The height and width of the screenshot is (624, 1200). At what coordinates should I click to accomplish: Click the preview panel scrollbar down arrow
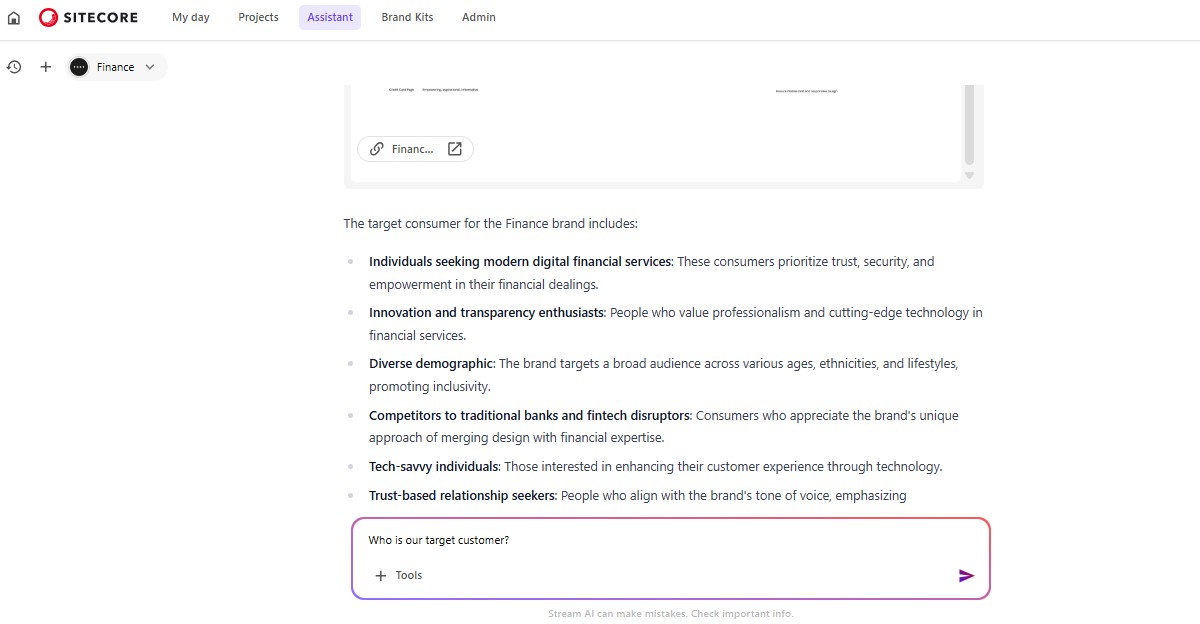tap(968, 175)
